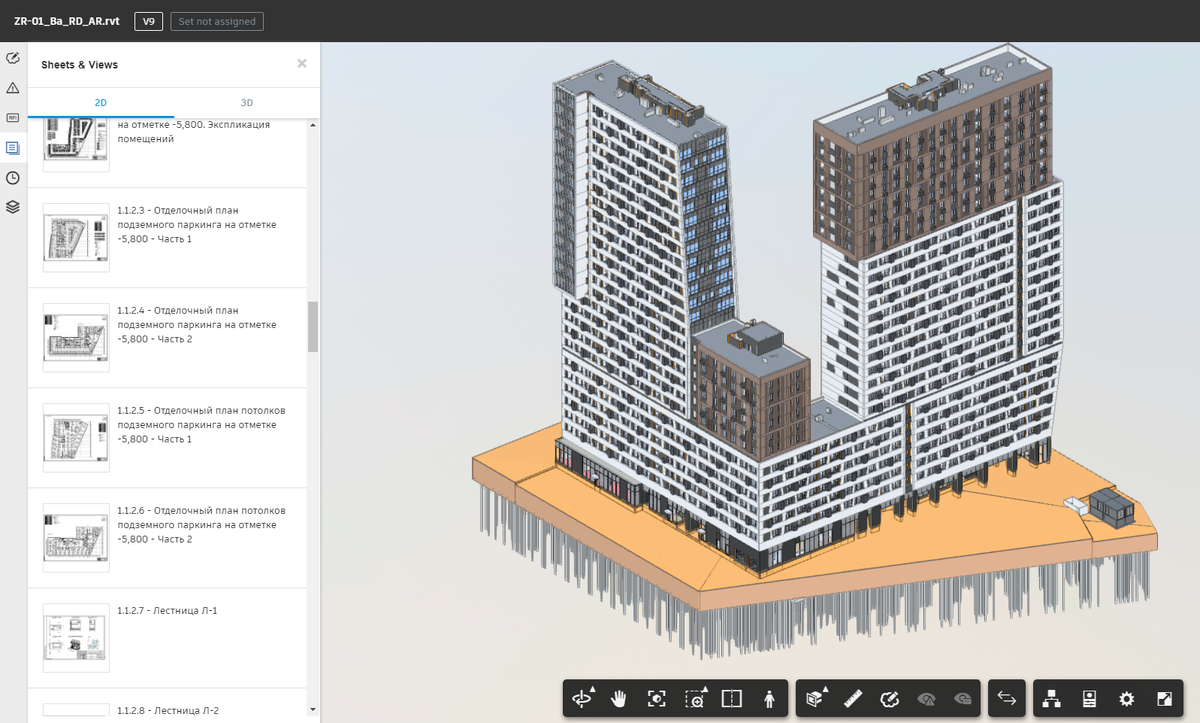Click the sheets list scrollbar thumb
The height and width of the screenshot is (723, 1200).
(313, 327)
